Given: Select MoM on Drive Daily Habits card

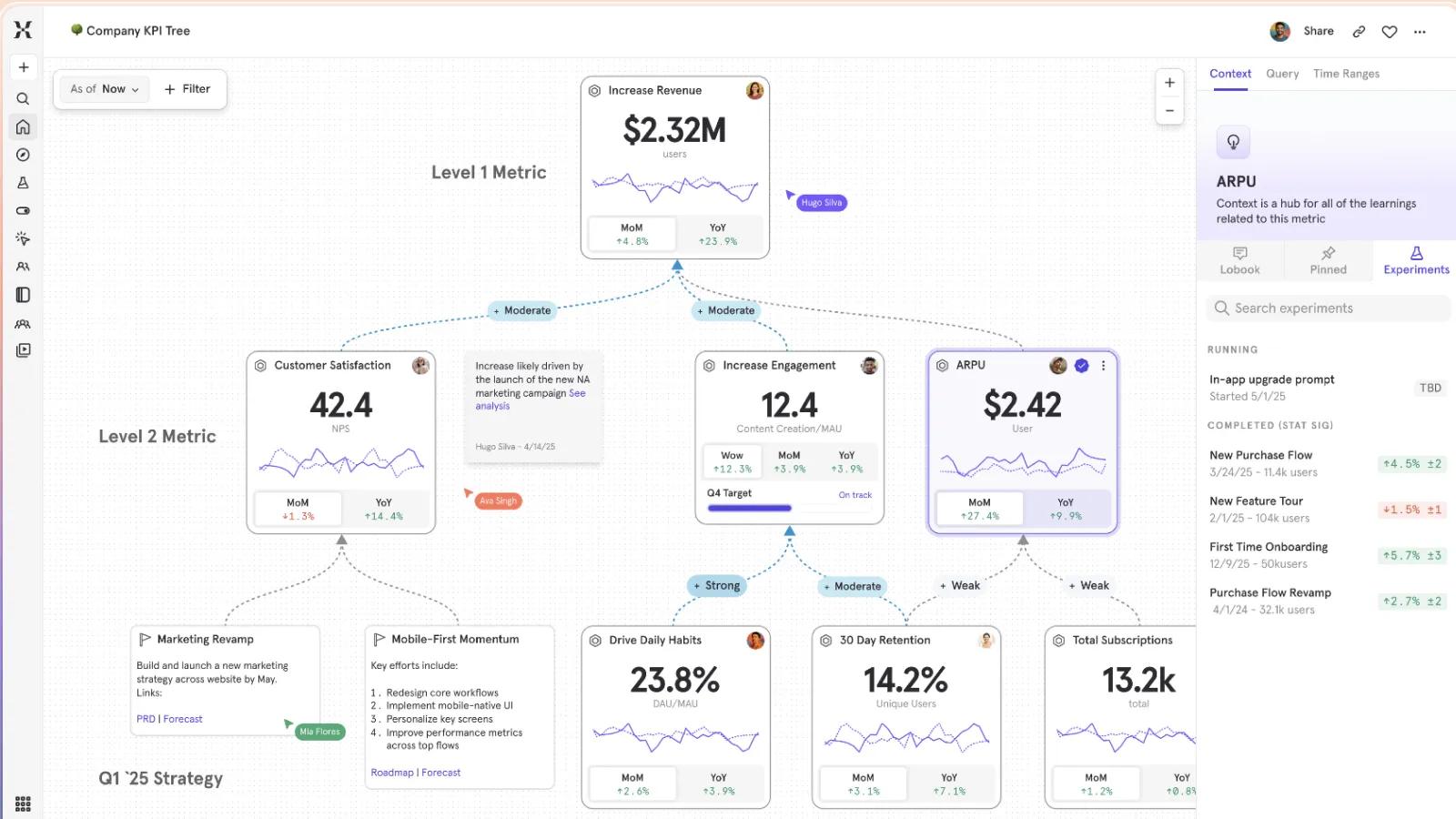Looking at the screenshot, I should point(632,784).
